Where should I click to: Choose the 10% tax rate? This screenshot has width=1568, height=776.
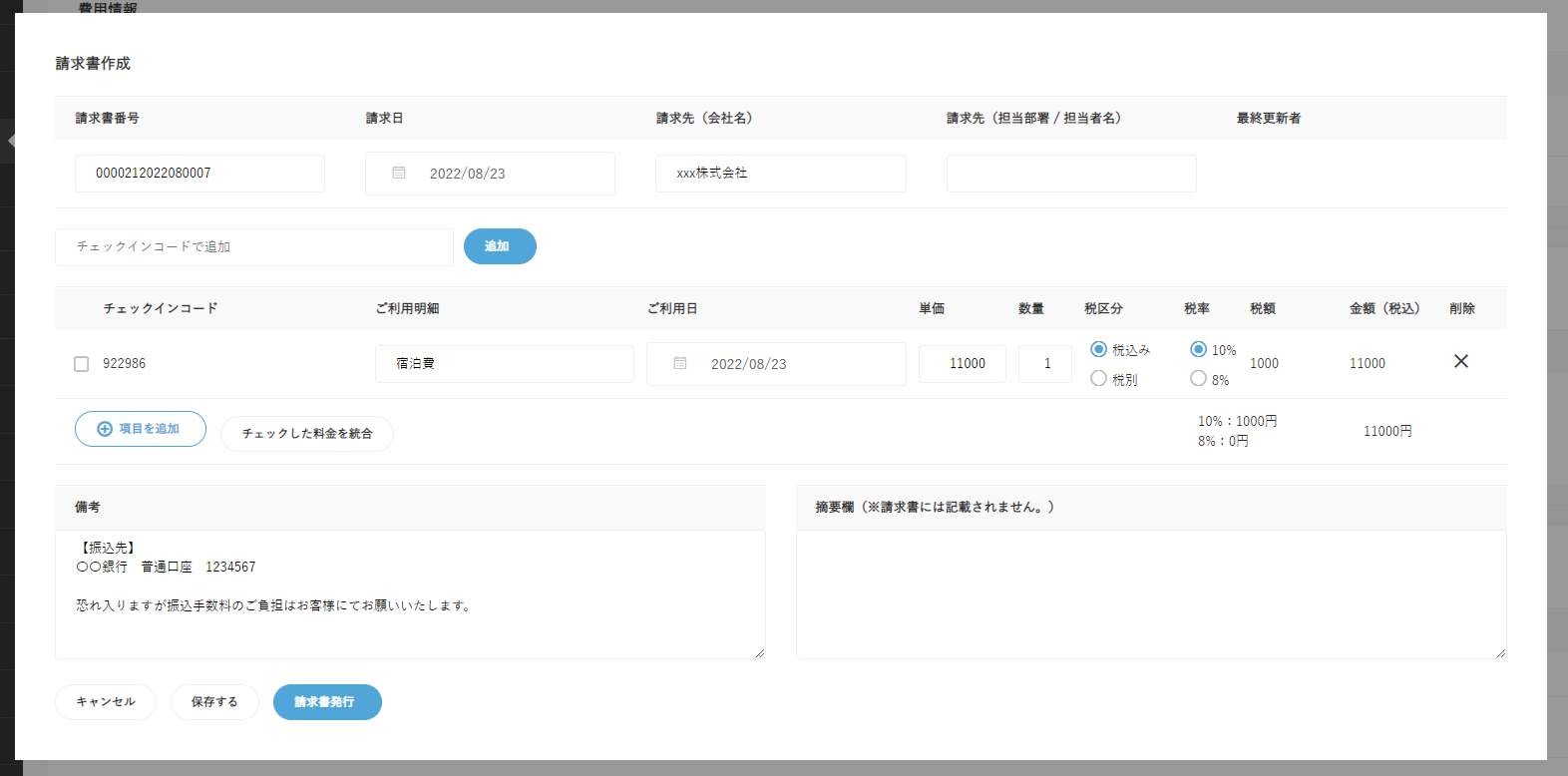point(1198,349)
